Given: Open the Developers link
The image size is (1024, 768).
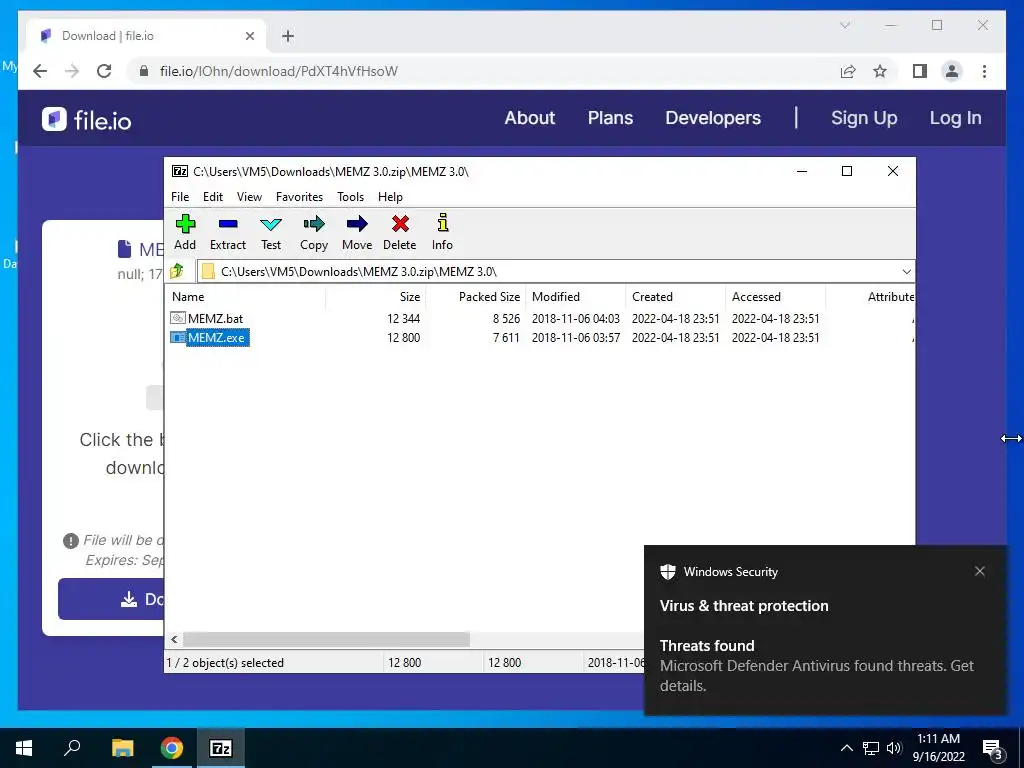Looking at the screenshot, I should (713, 118).
